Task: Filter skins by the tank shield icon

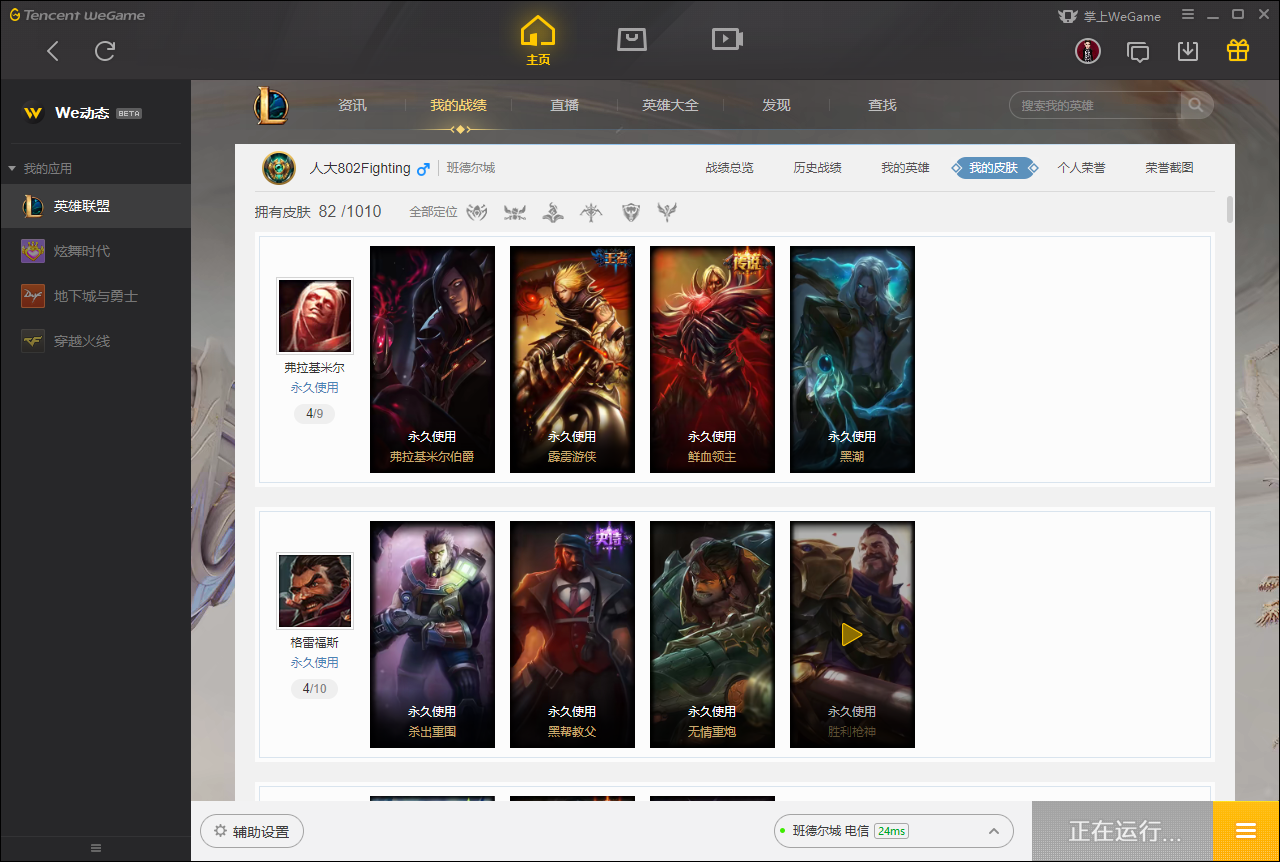Action: click(x=630, y=212)
